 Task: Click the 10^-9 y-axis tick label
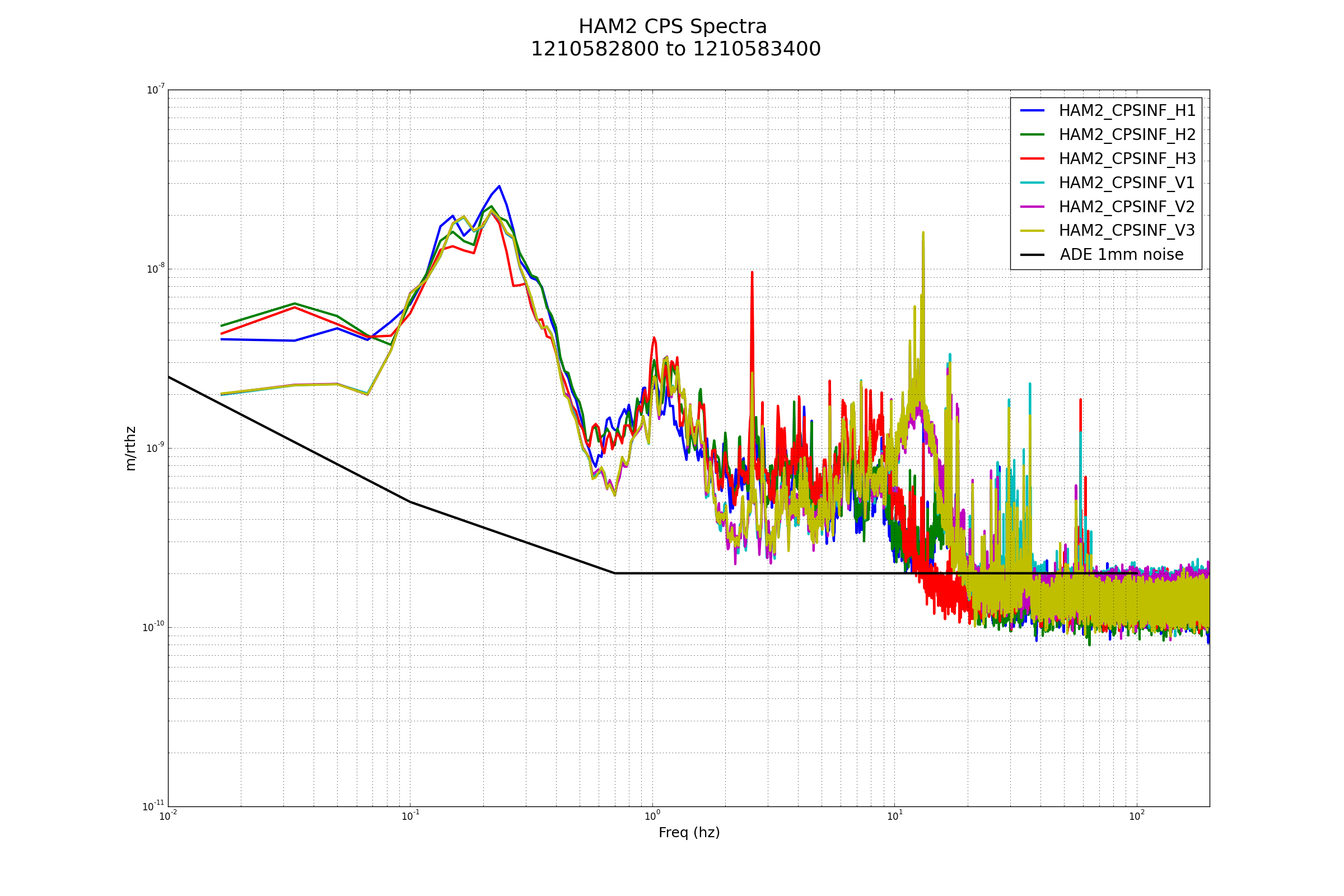tap(155, 448)
